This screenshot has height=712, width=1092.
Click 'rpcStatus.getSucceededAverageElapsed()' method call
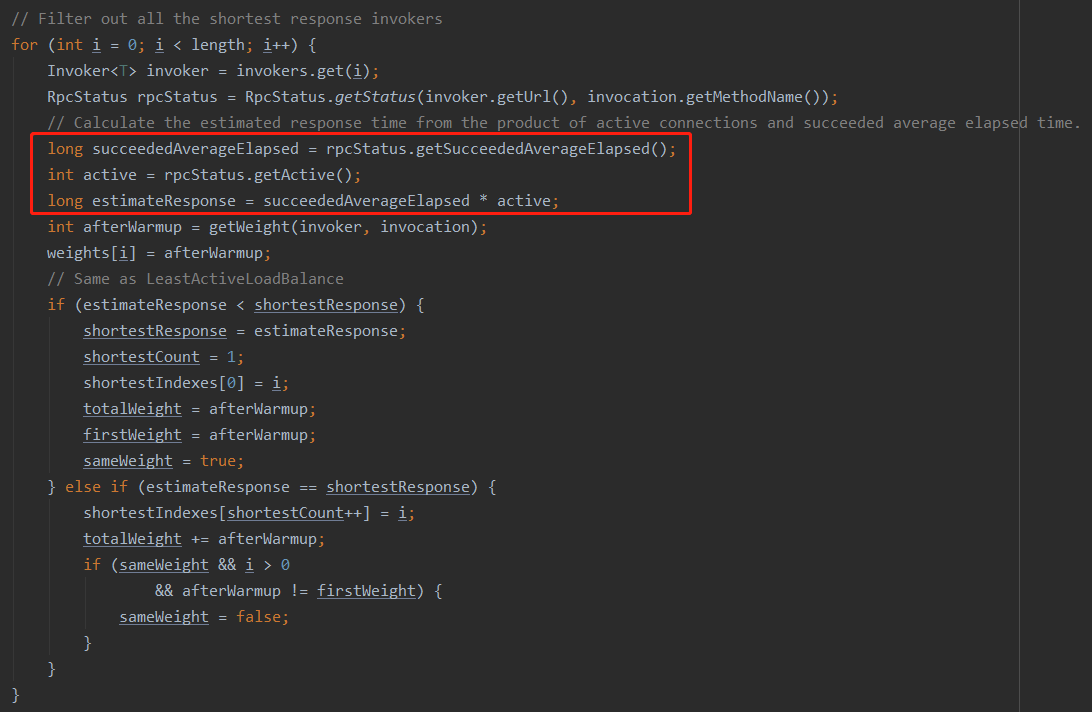coord(497,149)
